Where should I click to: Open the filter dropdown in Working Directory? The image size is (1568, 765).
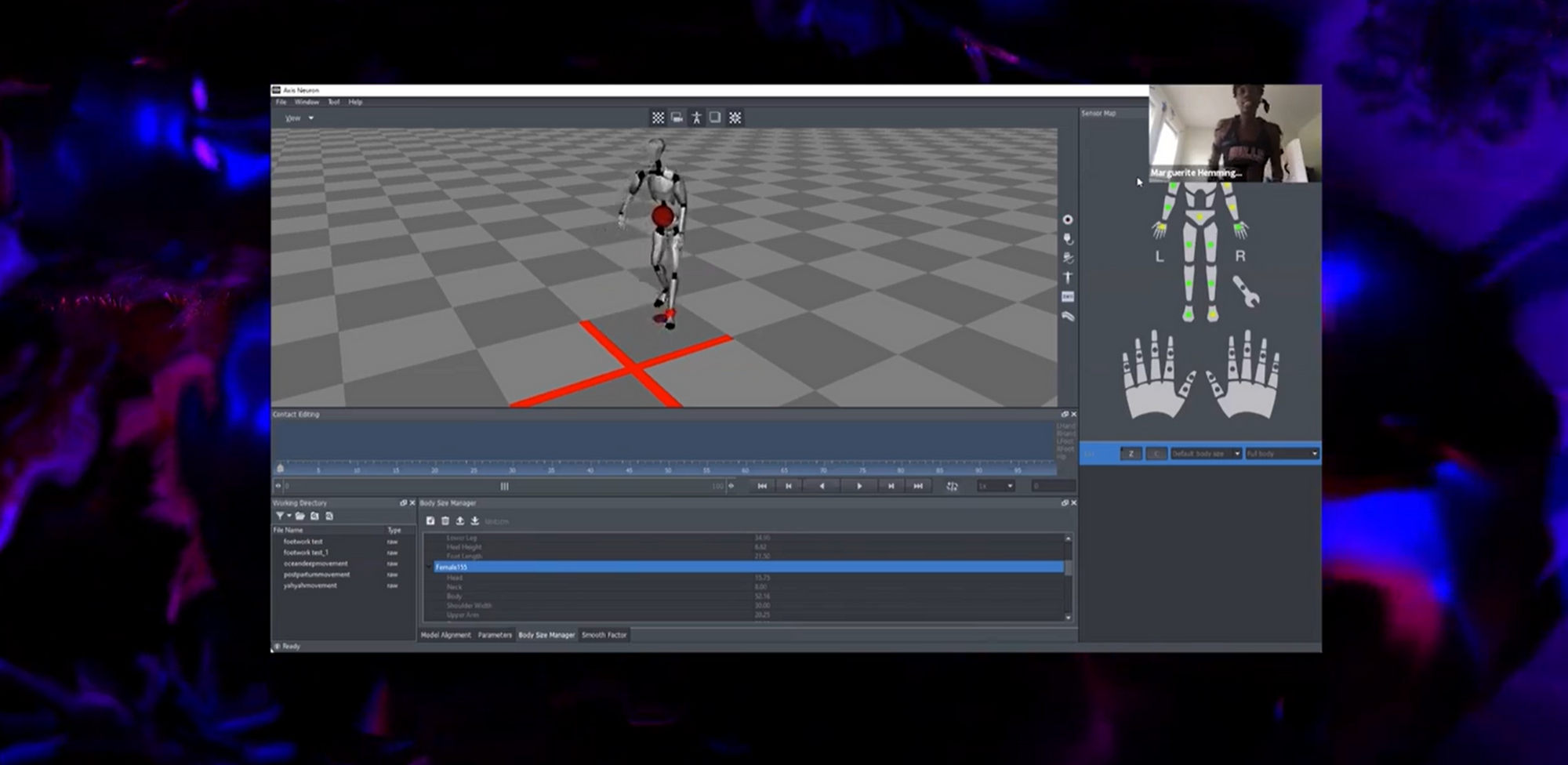coord(283,517)
